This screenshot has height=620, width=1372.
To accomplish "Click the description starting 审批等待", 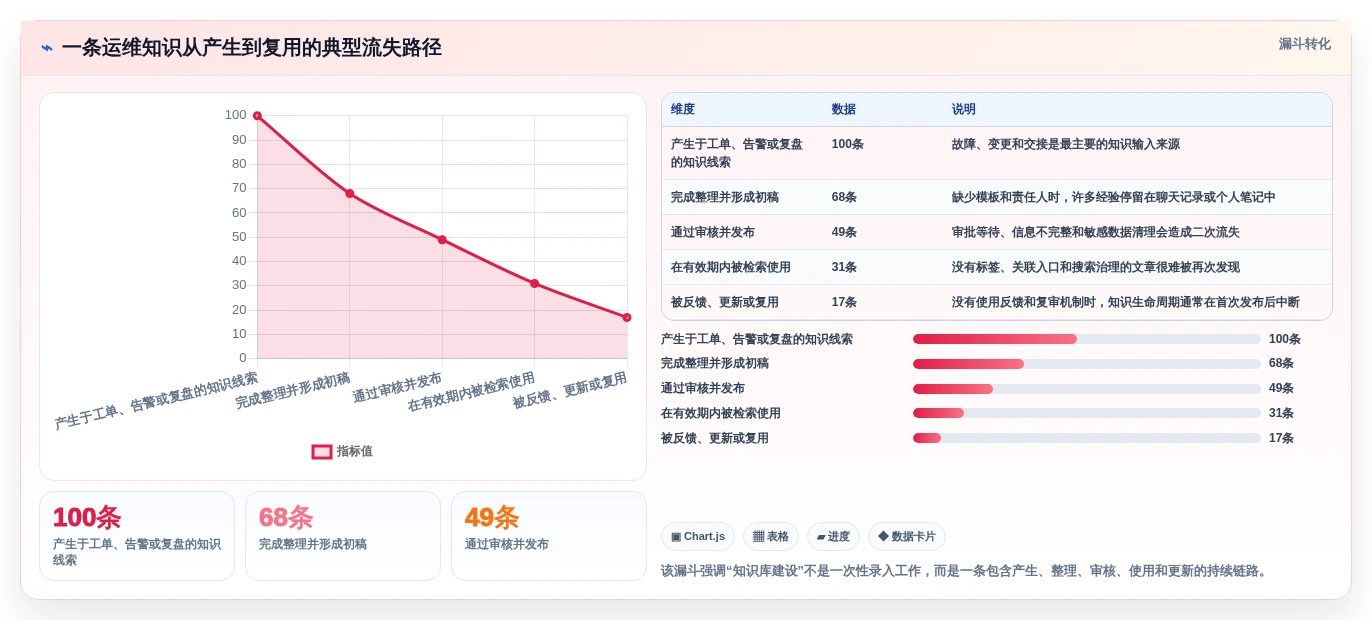I will click(x=1096, y=232).
